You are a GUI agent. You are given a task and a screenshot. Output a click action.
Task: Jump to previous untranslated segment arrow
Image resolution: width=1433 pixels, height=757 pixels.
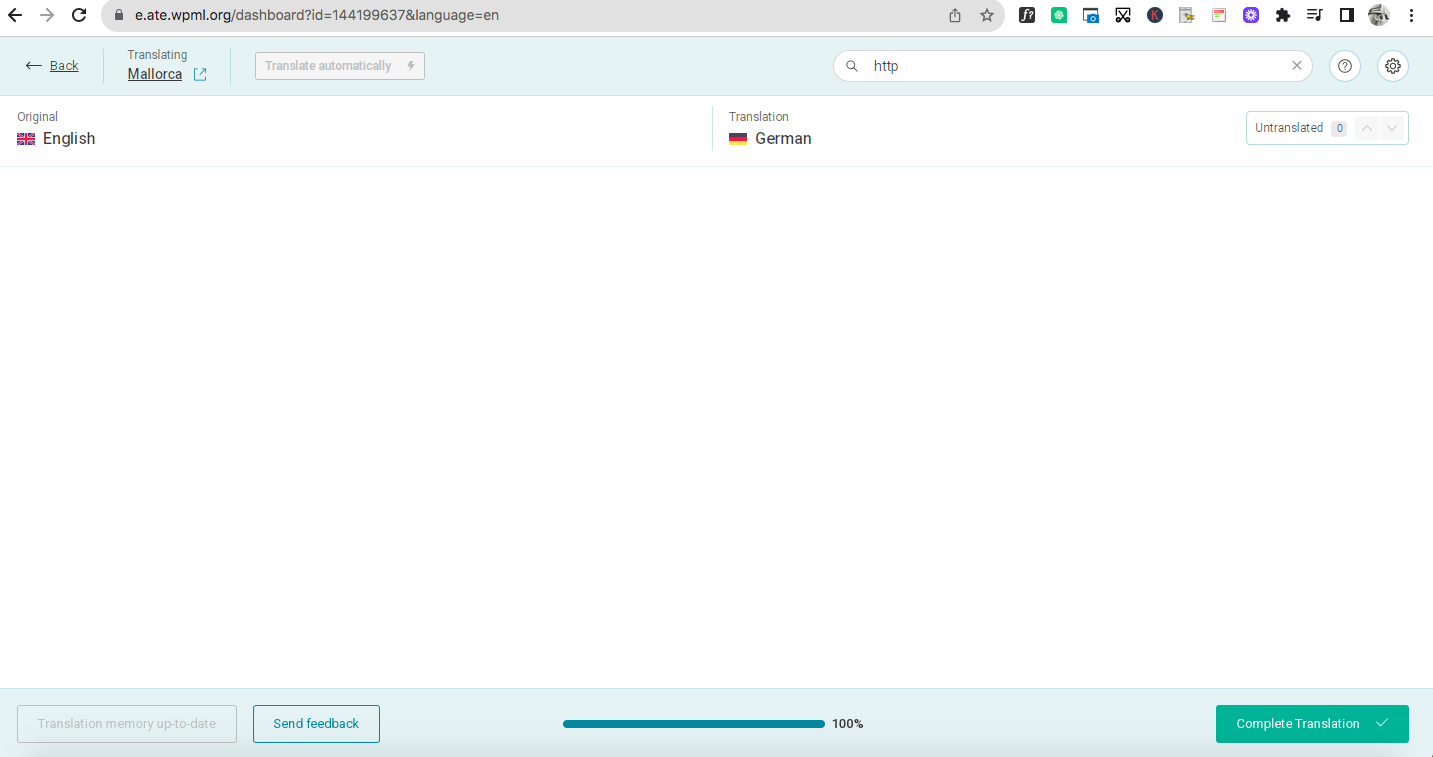click(1367, 128)
